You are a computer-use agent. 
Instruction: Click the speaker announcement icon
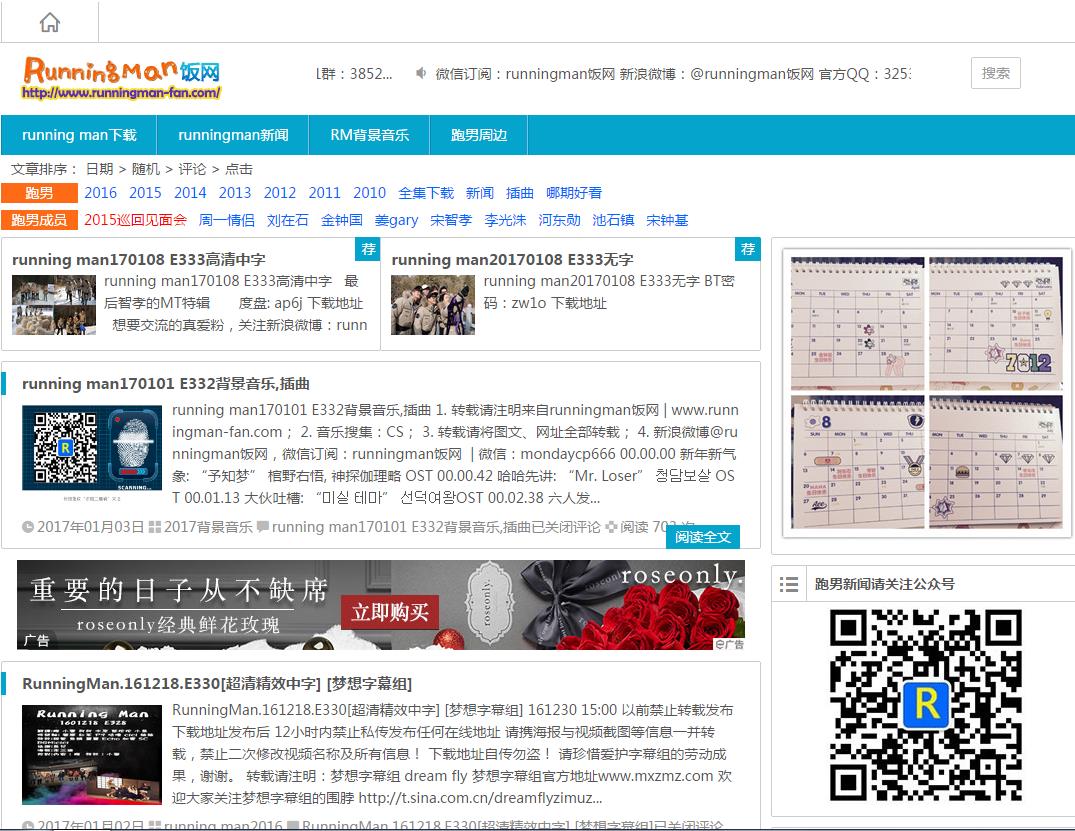(421, 73)
